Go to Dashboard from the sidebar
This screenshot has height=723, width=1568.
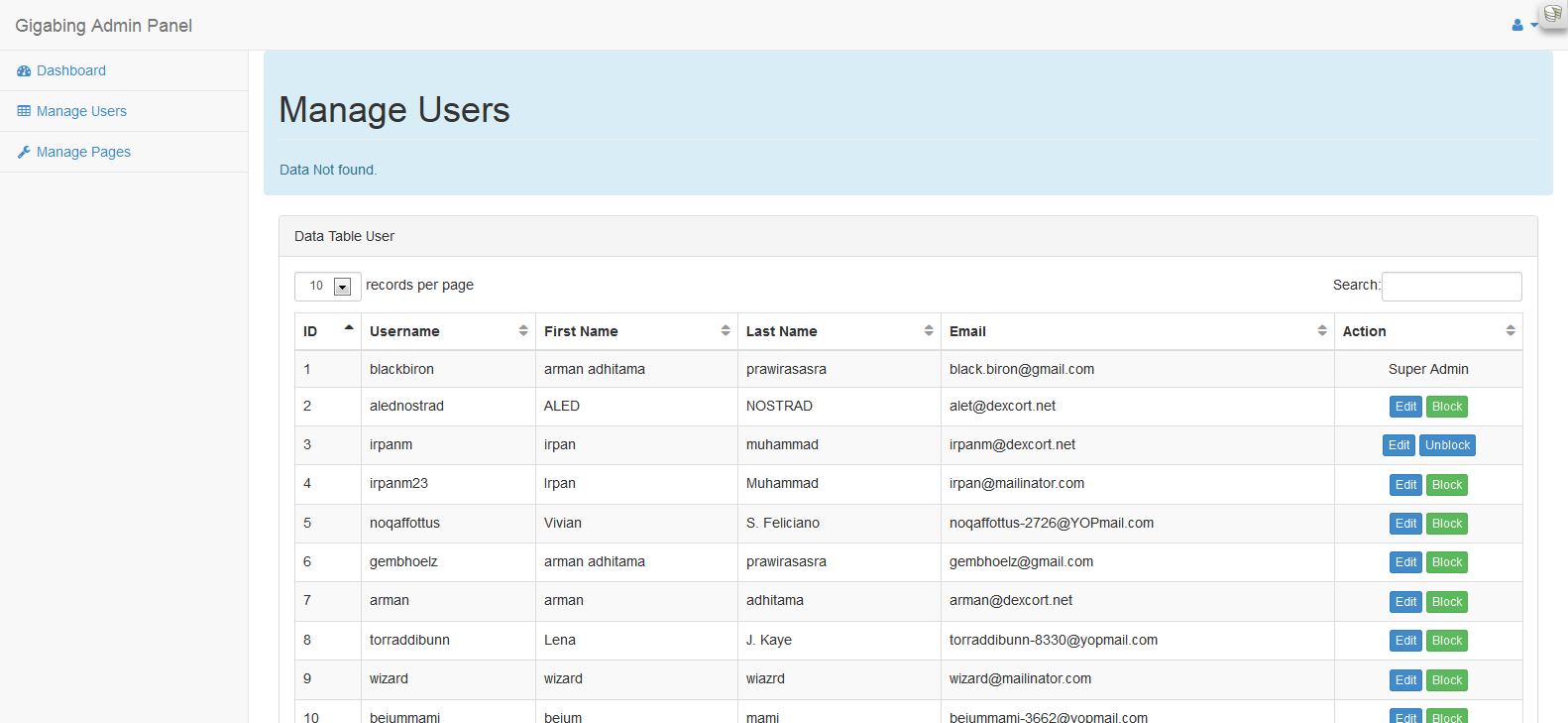click(70, 70)
